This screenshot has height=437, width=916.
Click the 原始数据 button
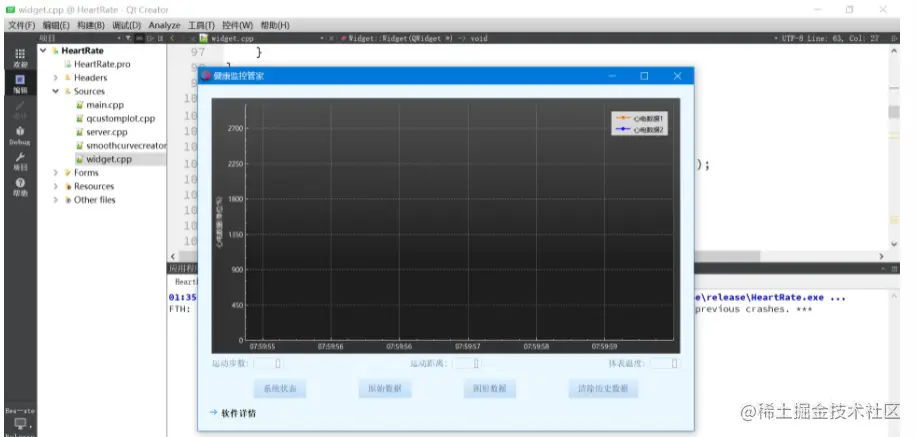[384, 389]
